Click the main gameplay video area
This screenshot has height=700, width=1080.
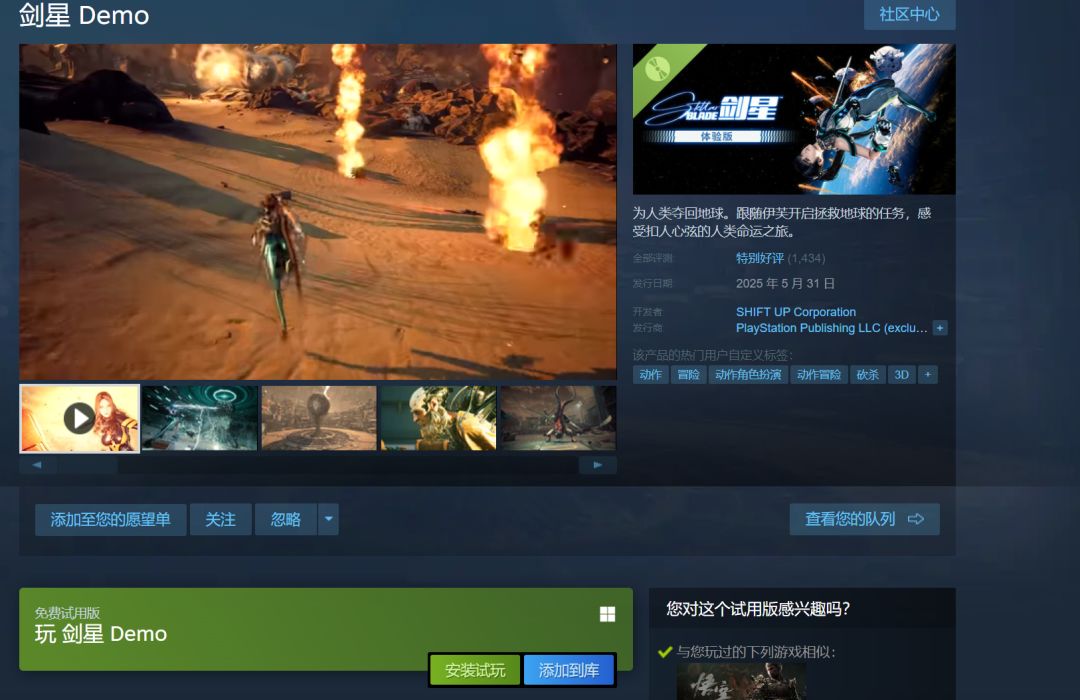318,212
